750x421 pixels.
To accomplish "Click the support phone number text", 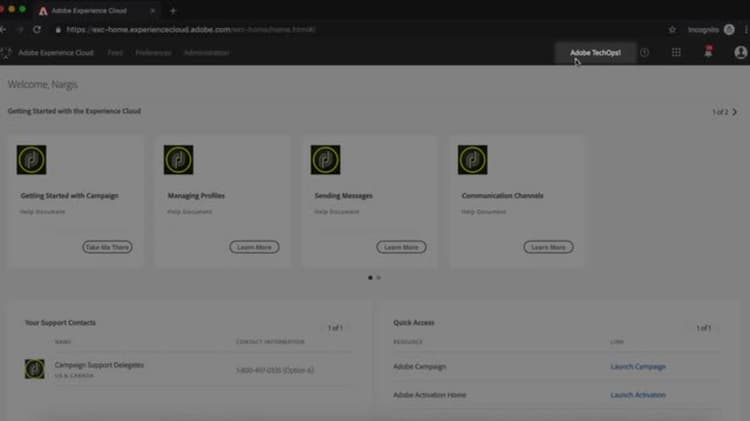I will point(275,370).
